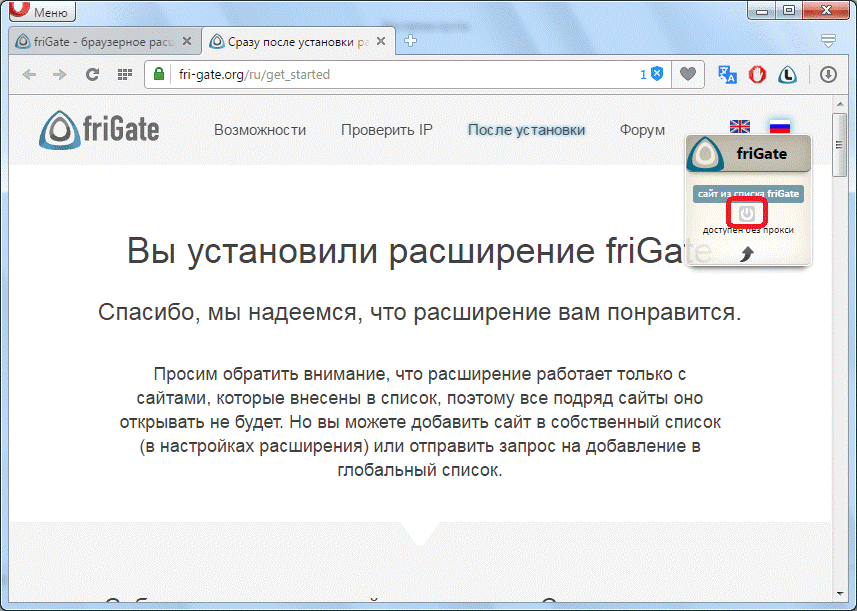Image resolution: width=857 pixels, height=611 pixels.
Task: Open the tab list menu icon
Action: (828, 40)
